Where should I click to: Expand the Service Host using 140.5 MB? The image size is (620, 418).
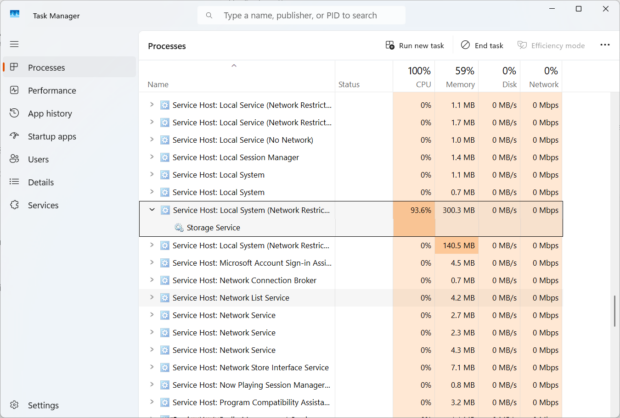(151, 245)
